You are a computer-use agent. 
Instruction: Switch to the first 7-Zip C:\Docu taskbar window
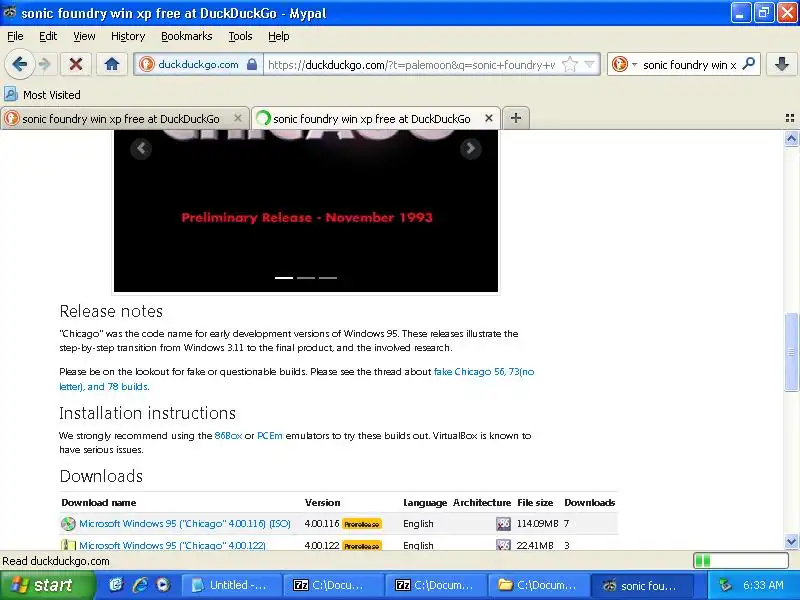pyautogui.click(x=333, y=585)
